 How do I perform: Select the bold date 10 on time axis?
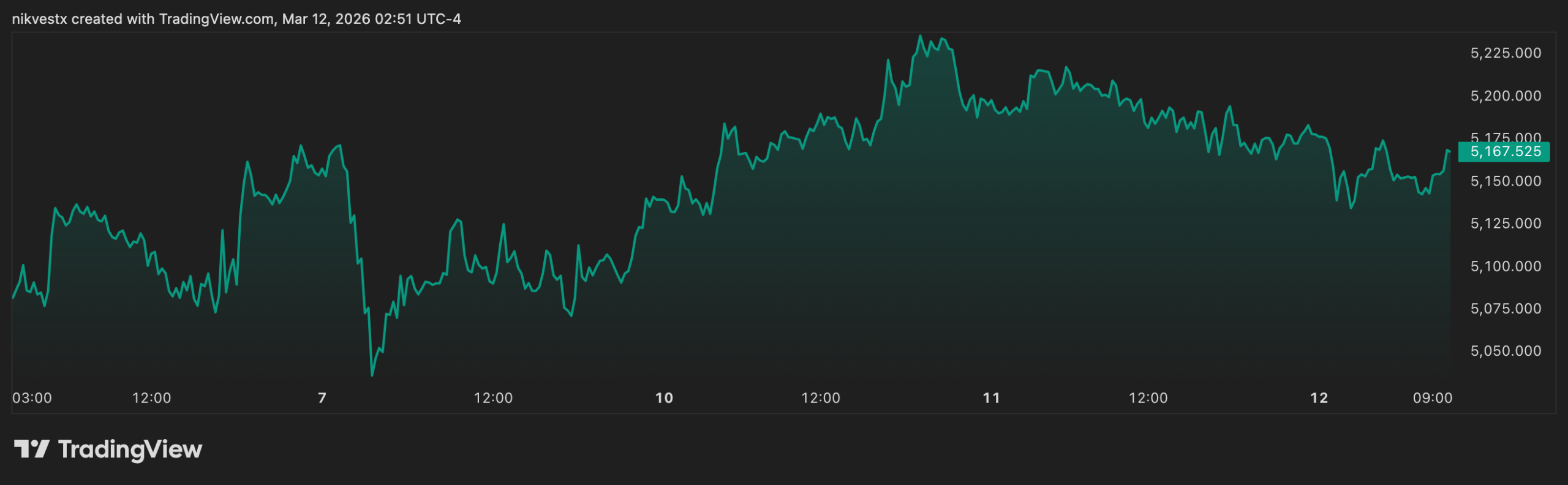coord(664,398)
